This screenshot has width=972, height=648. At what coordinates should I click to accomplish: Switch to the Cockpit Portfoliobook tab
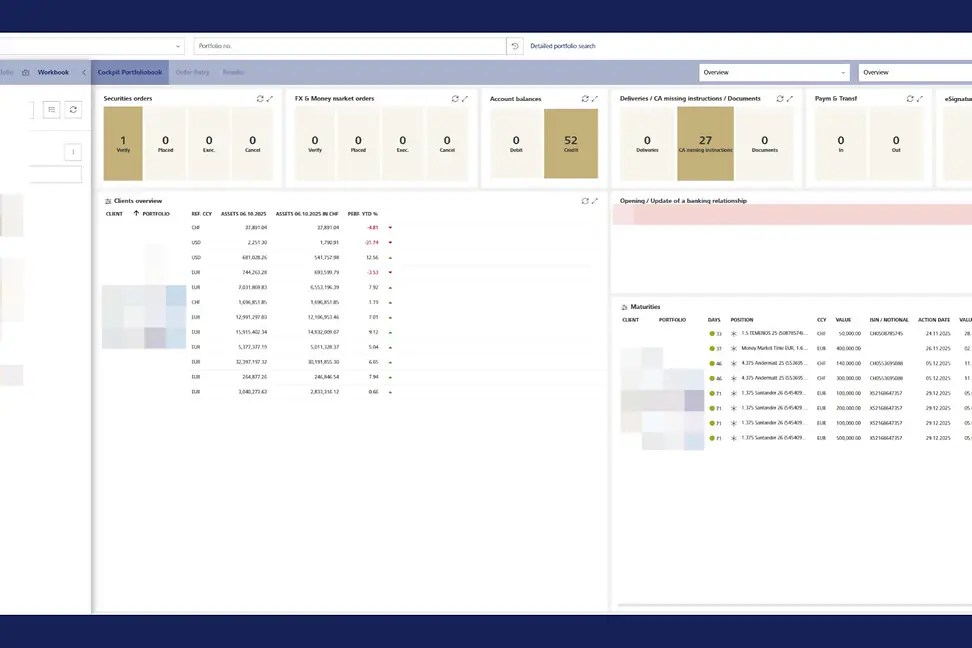130,72
